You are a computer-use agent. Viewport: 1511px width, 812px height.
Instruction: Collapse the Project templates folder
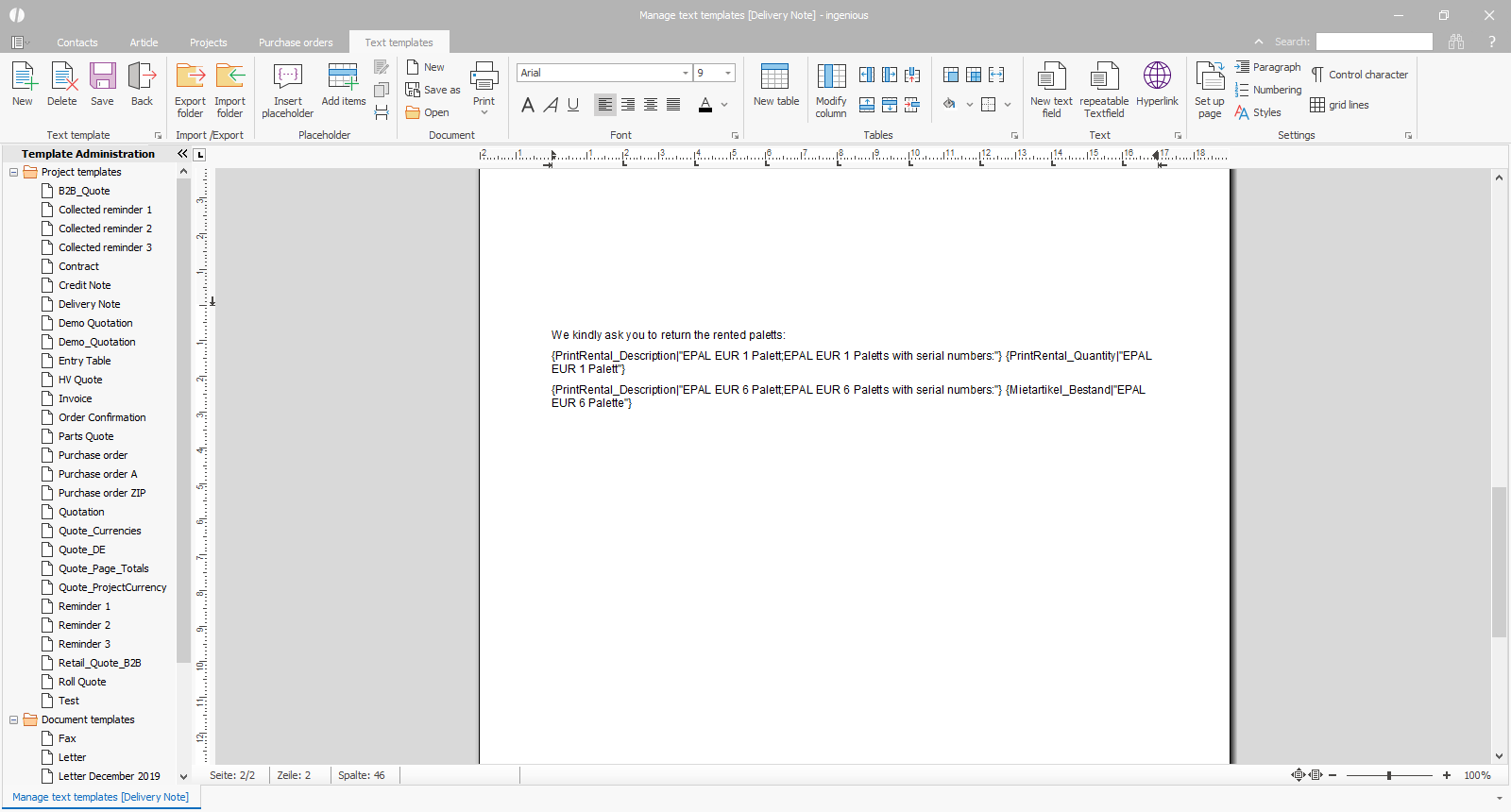pyautogui.click(x=14, y=172)
